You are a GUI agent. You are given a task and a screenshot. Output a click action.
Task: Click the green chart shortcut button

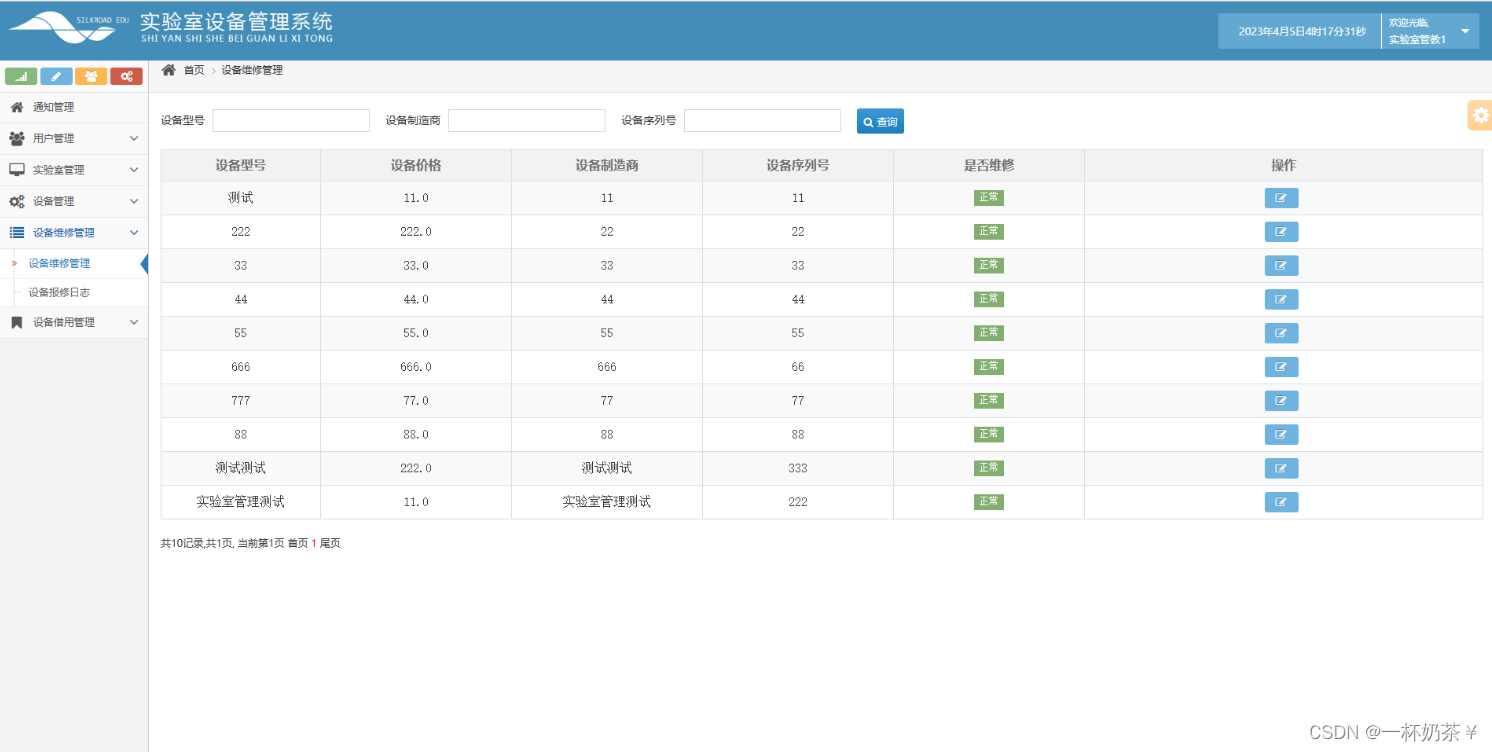tap(21, 76)
